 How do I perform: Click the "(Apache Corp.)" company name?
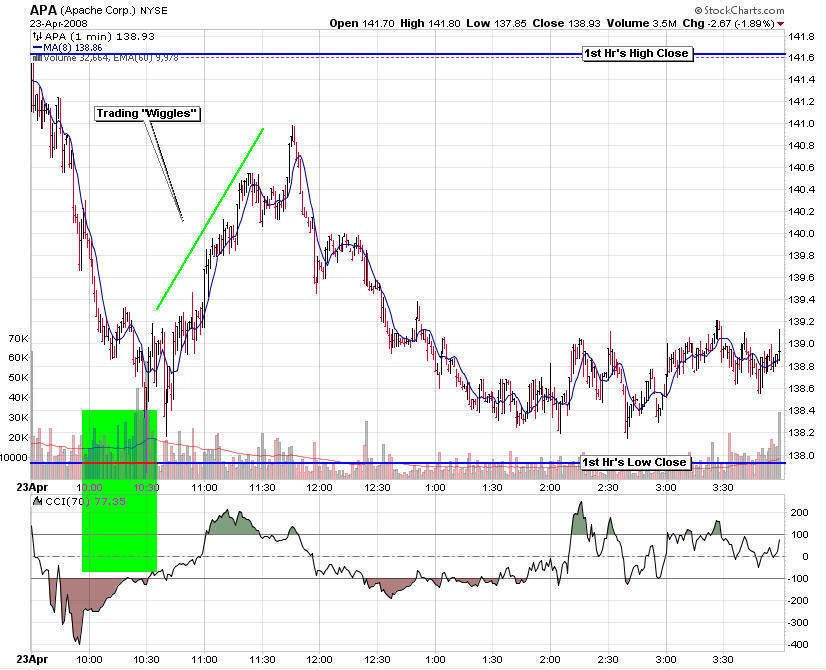pos(99,11)
